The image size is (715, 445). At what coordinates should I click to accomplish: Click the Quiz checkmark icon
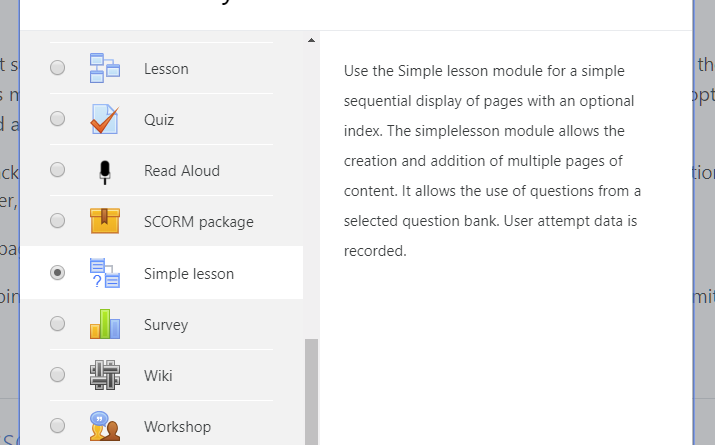pyautogui.click(x=105, y=119)
